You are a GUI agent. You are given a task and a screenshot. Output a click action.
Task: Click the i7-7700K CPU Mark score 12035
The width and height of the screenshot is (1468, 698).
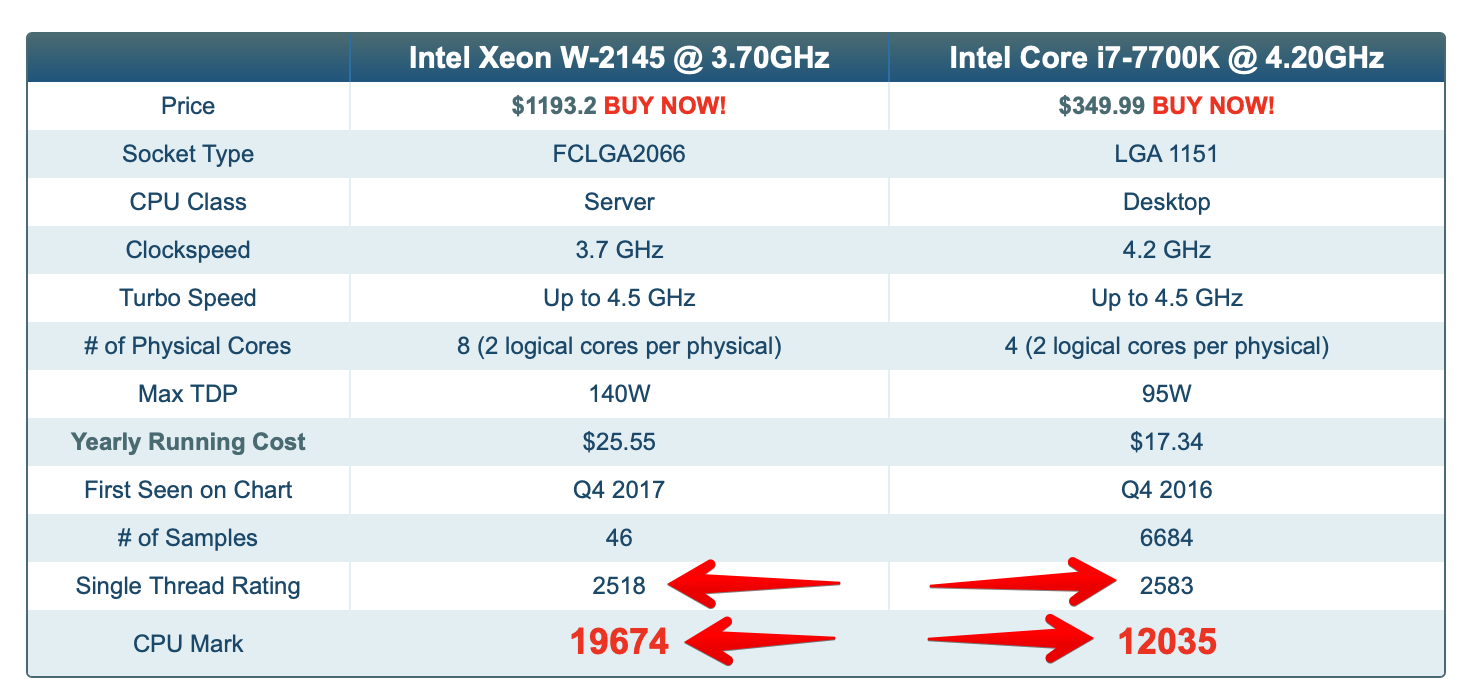pyautogui.click(x=1167, y=642)
